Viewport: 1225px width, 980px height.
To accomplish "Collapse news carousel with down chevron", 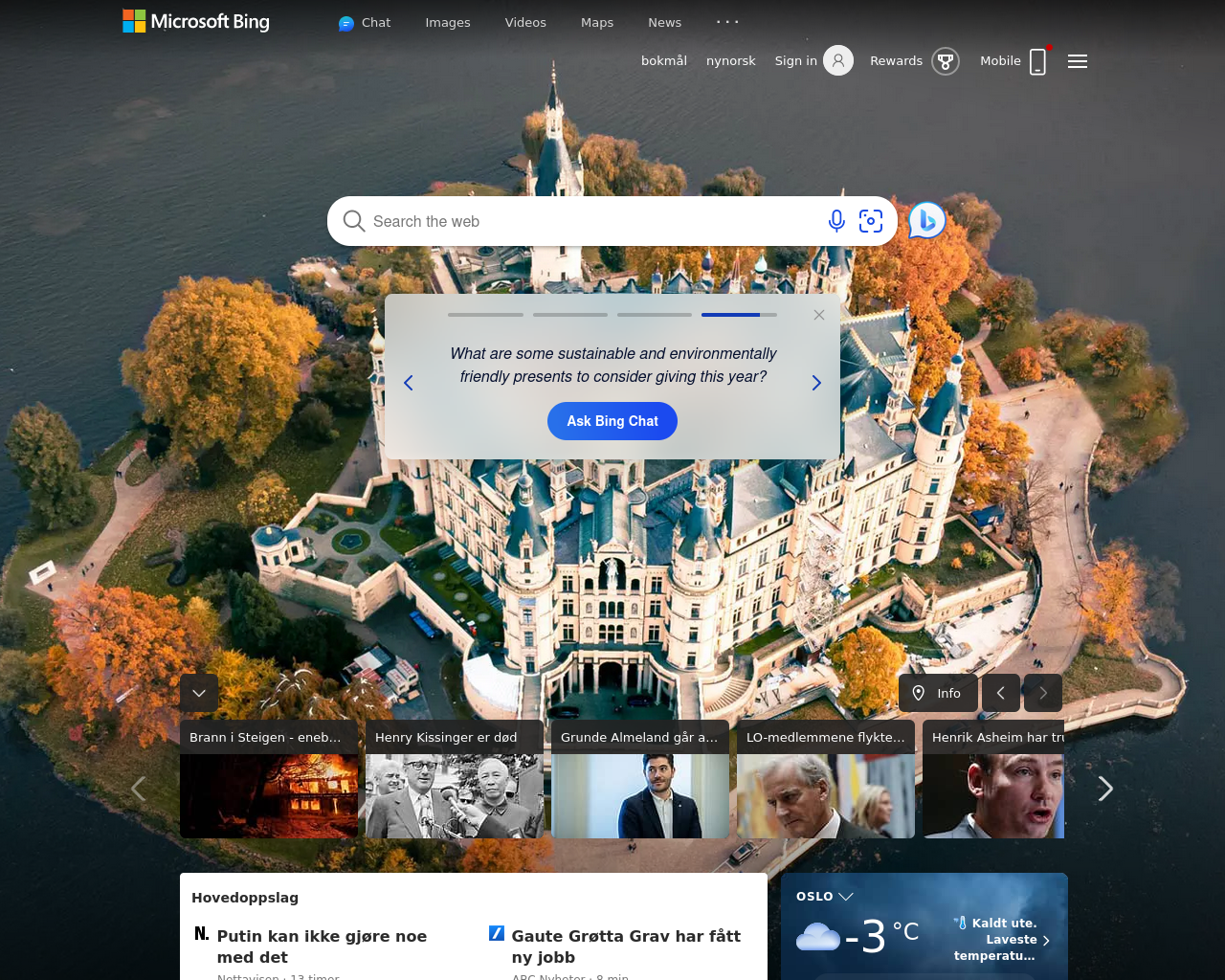I will tap(199, 693).
